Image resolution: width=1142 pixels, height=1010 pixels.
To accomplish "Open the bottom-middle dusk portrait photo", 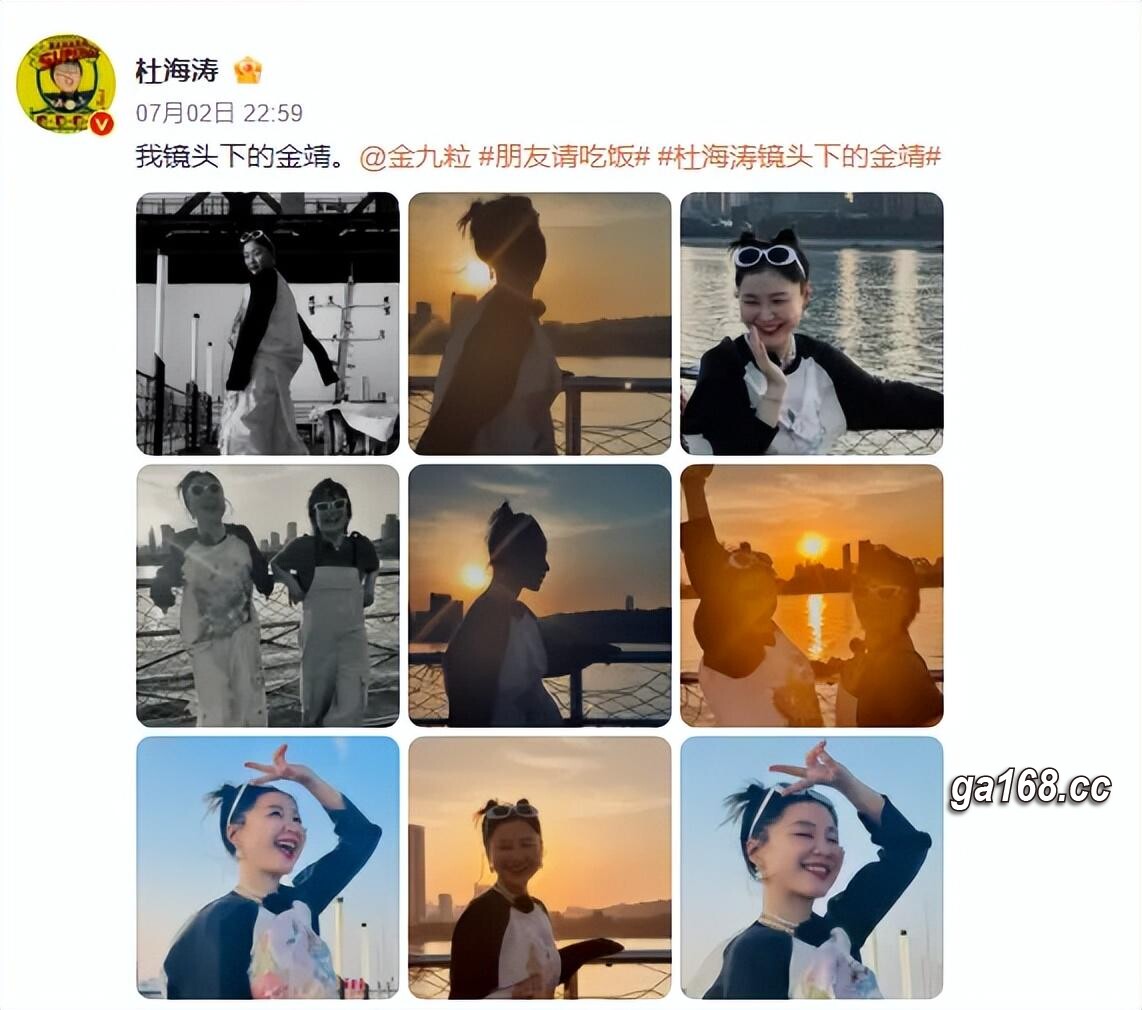I will coord(540,867).
